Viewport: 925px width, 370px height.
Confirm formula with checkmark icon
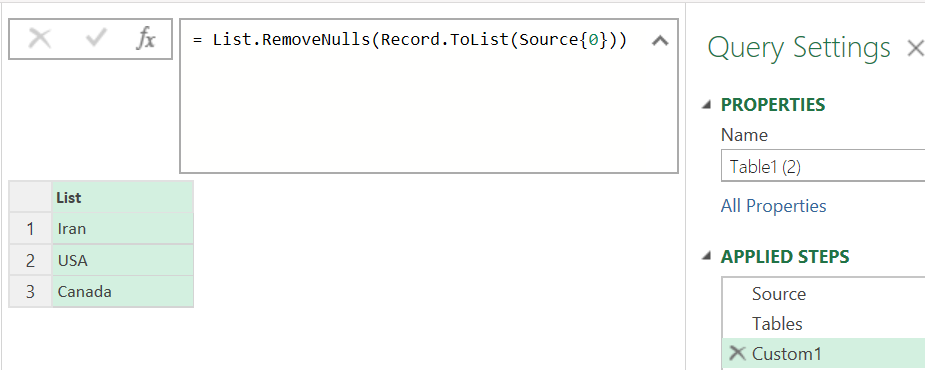tap(96, 39)
